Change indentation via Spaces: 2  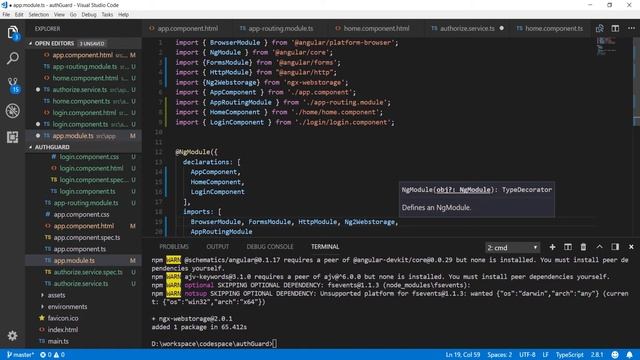(500, 355)
